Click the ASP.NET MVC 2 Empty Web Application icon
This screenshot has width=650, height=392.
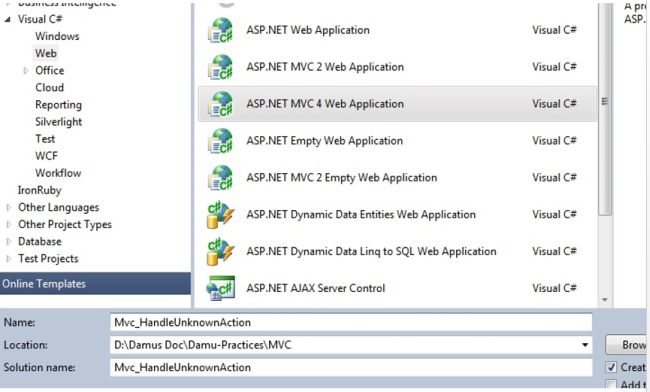tap(220, 178)
